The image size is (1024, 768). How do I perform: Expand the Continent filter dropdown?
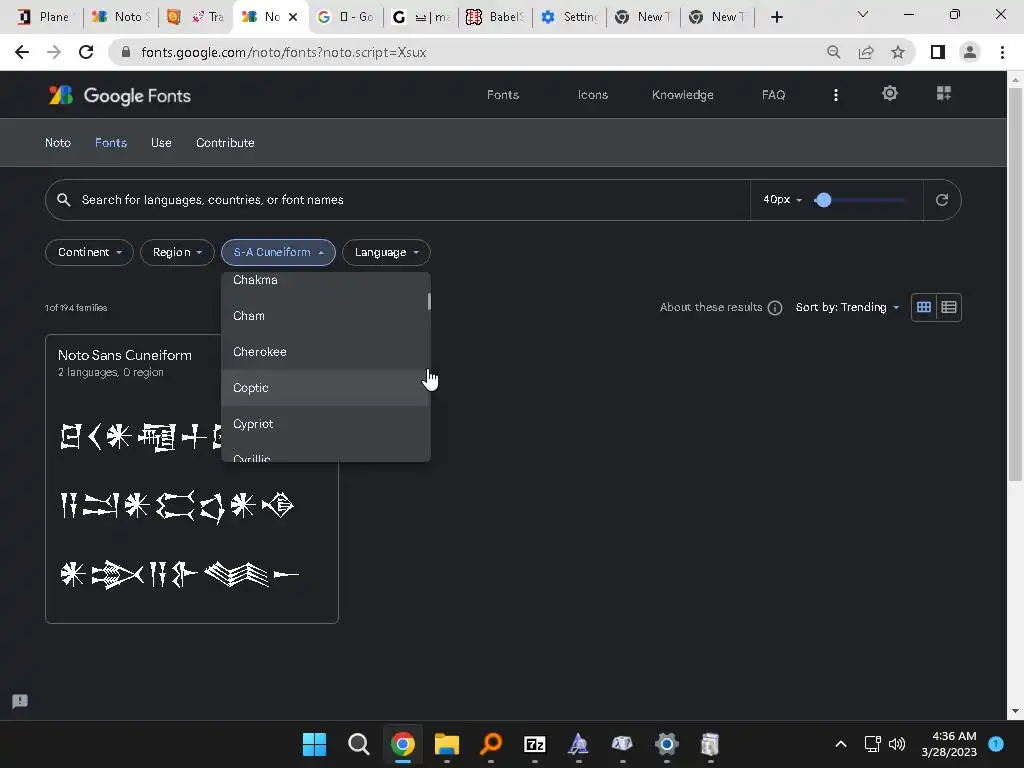[x=89, y=253]
